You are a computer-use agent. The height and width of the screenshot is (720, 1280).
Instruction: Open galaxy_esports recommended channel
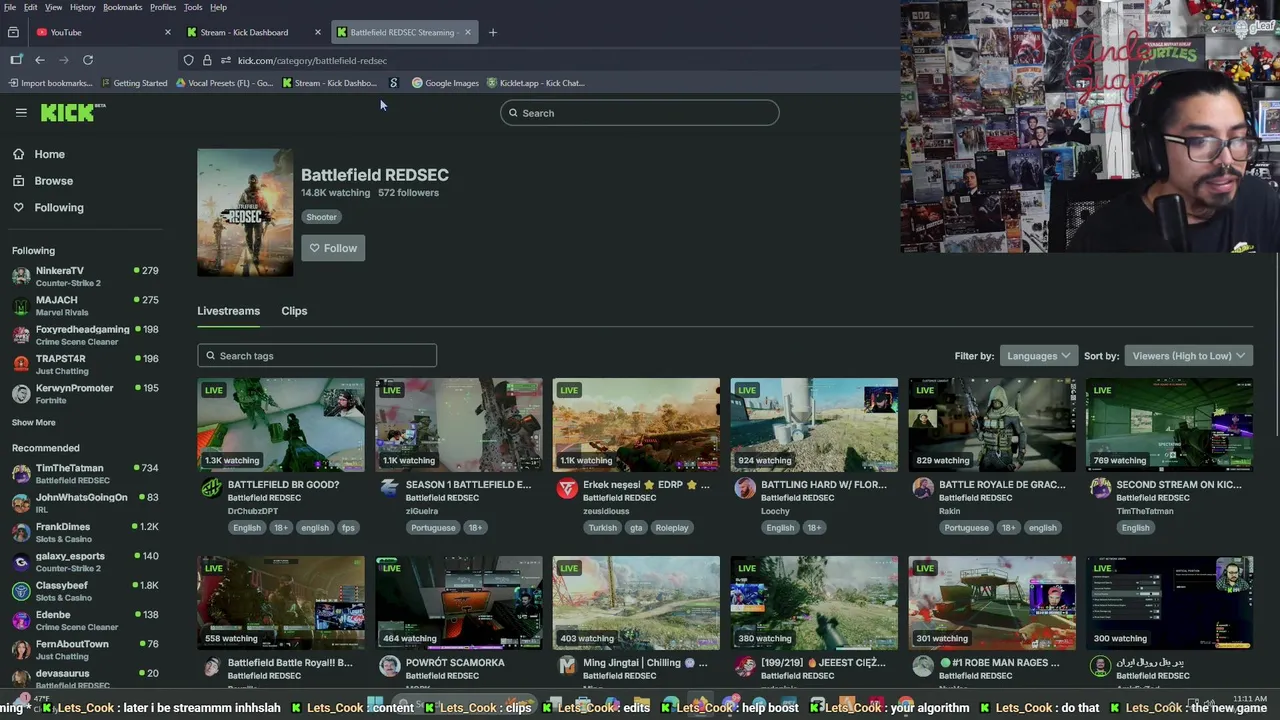(x=85, y=561)
